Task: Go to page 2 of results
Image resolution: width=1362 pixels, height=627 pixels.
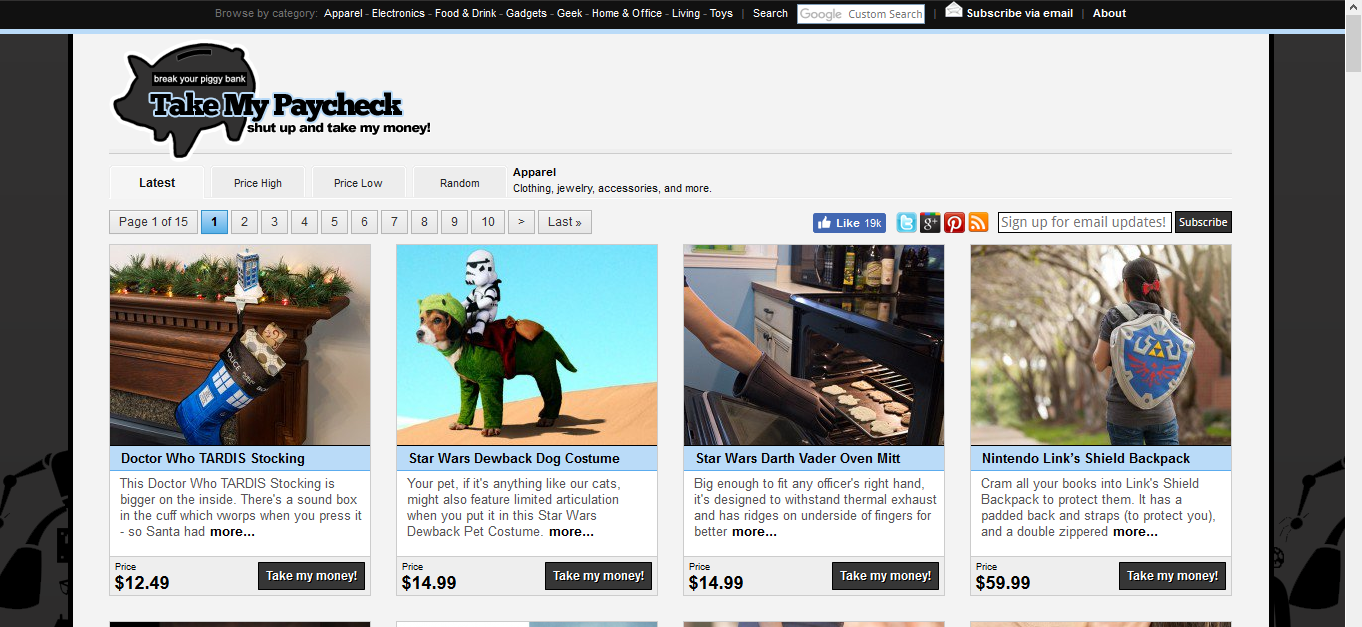Action: pyautogui.click(x=244, y=222)
